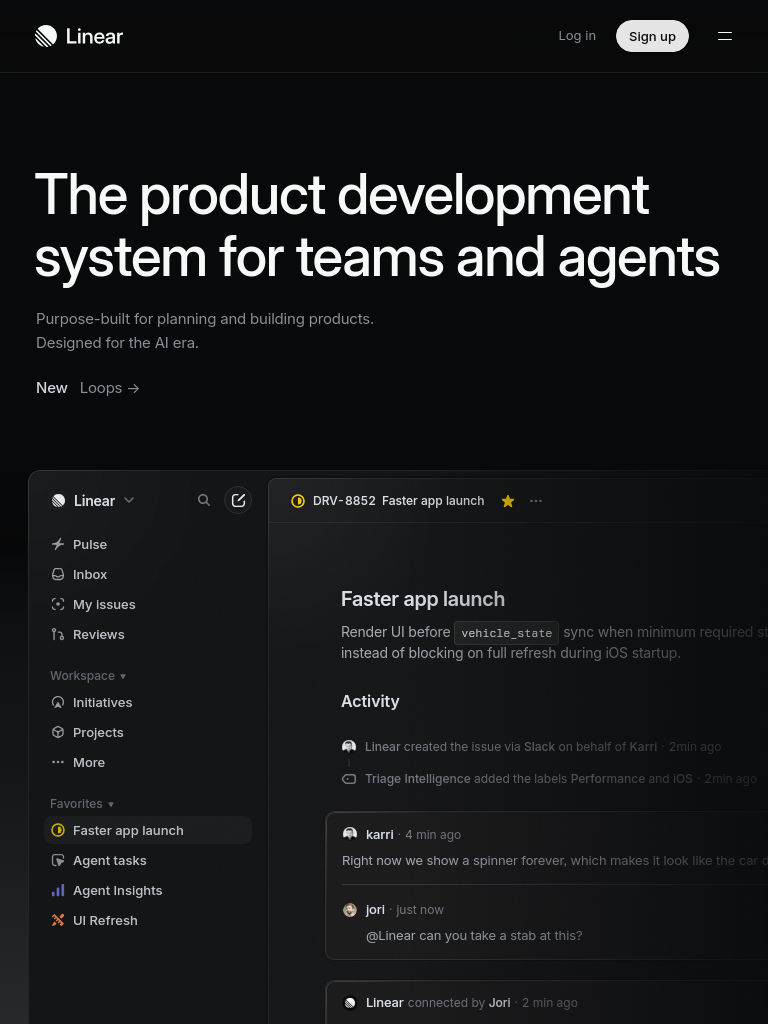
Task: Collapse the Workspace section
Action: [88, 675]
